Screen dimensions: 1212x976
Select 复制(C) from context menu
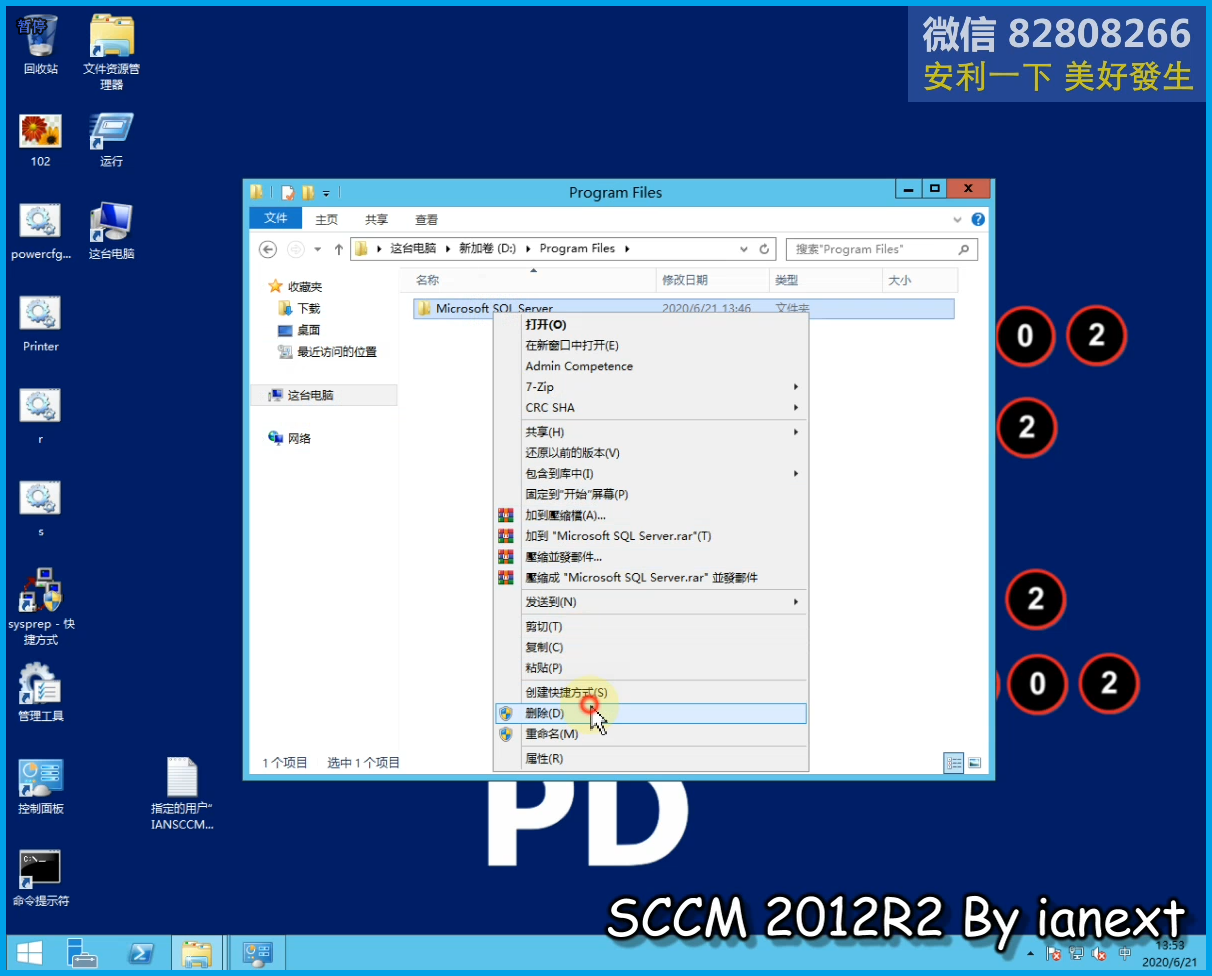651,647
